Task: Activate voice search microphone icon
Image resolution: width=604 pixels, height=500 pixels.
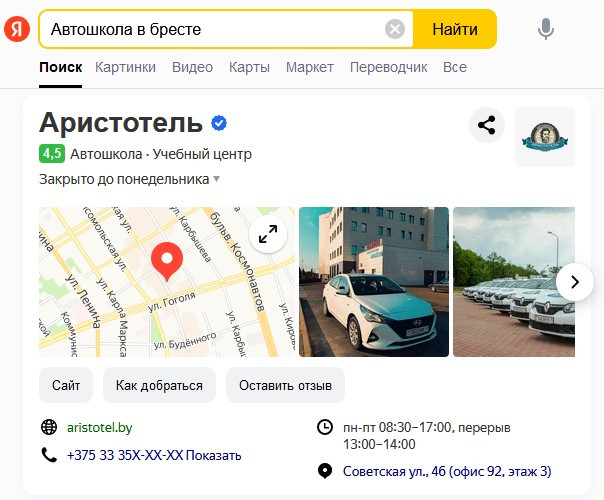Action: point(546,29)
